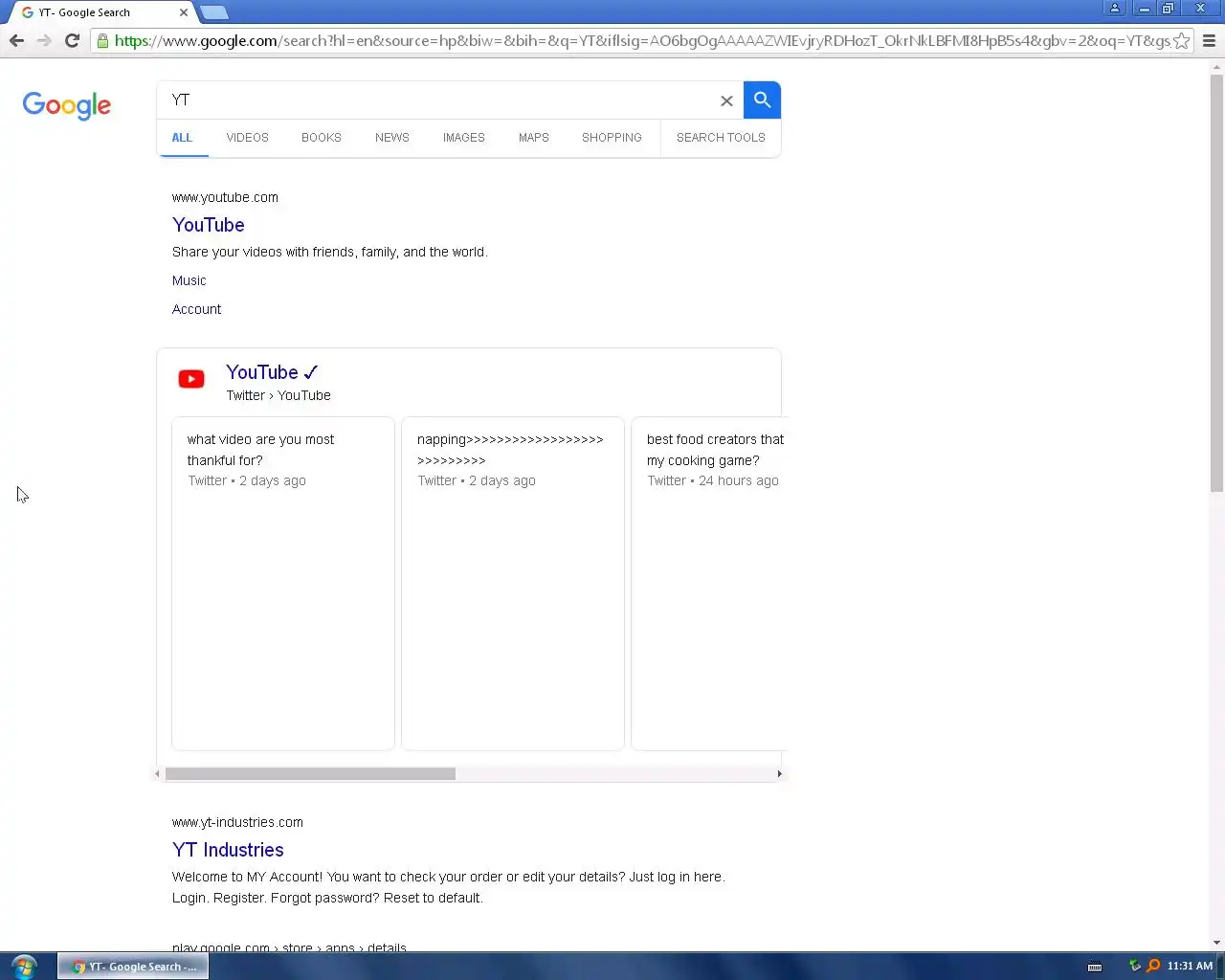Click the secure padlock icon in the address bar
This screenshot has width=1225, height=980.
coord(102,40)
